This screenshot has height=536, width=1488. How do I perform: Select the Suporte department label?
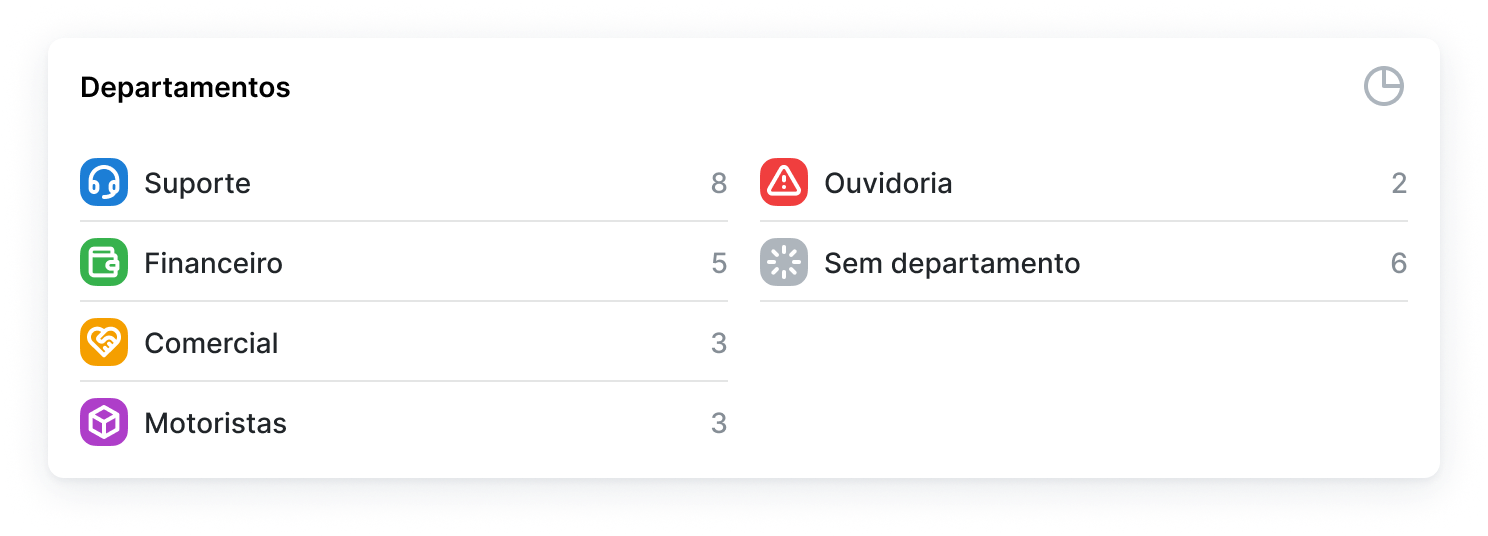(197, 184)
